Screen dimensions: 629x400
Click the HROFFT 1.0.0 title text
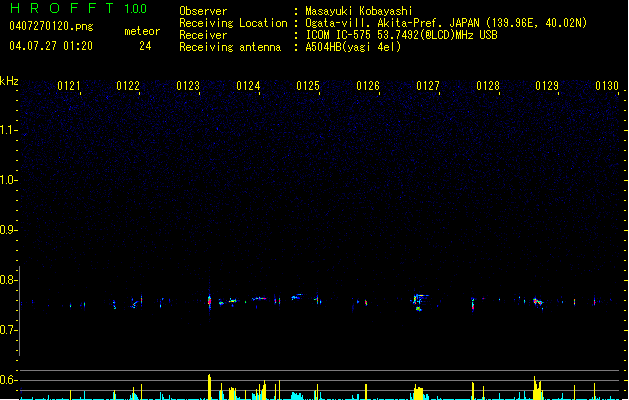[x=79, y=8]
